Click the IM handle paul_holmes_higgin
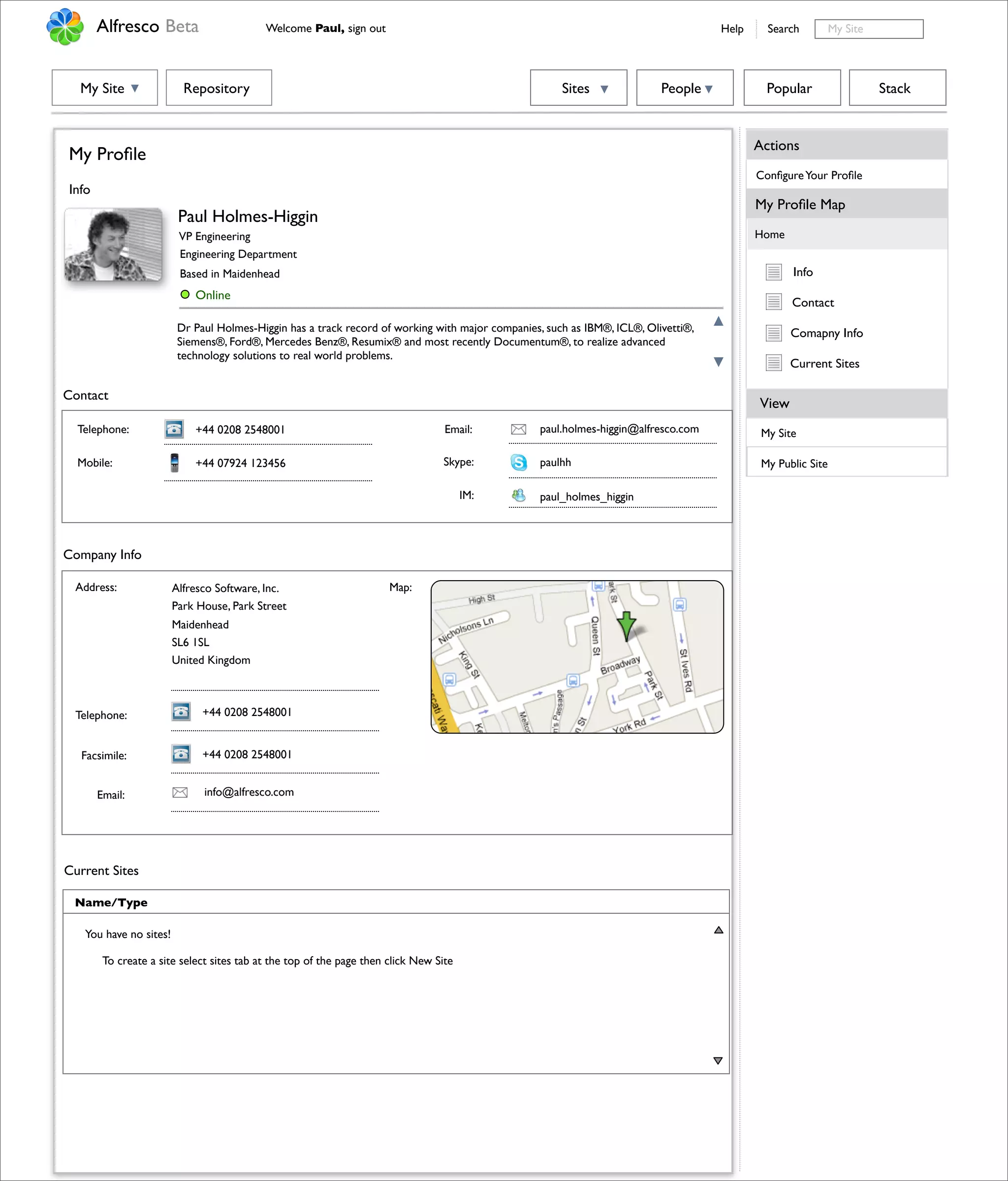This screenshot has width=1008, height=1181. click(x=587, y=497)
